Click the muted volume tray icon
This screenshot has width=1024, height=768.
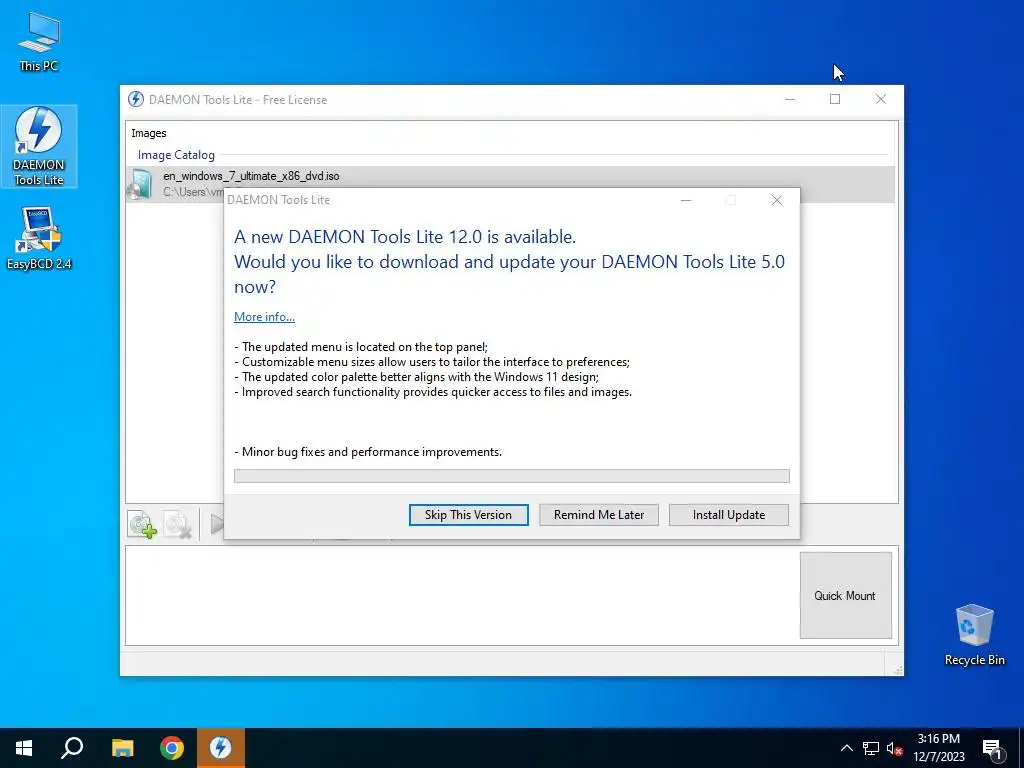[894, 748]
